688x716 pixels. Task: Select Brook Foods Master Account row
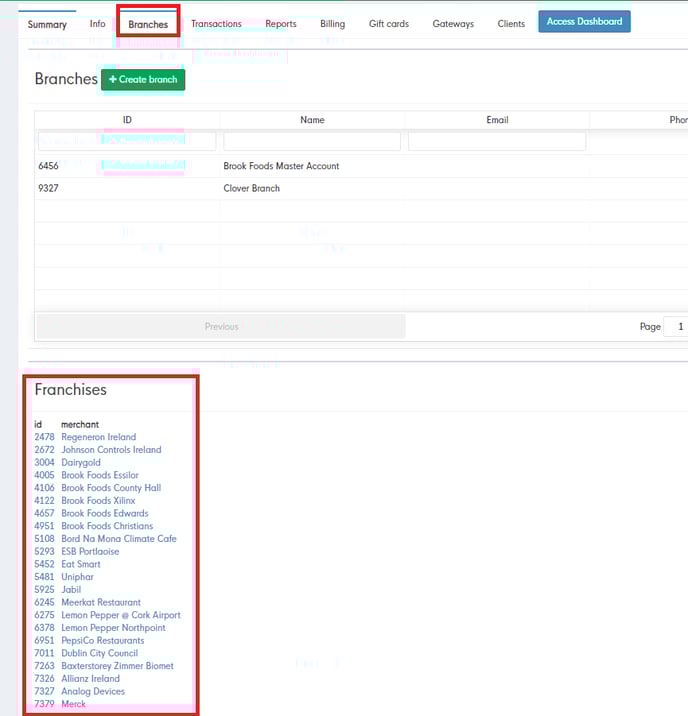[x=281, y=166]
